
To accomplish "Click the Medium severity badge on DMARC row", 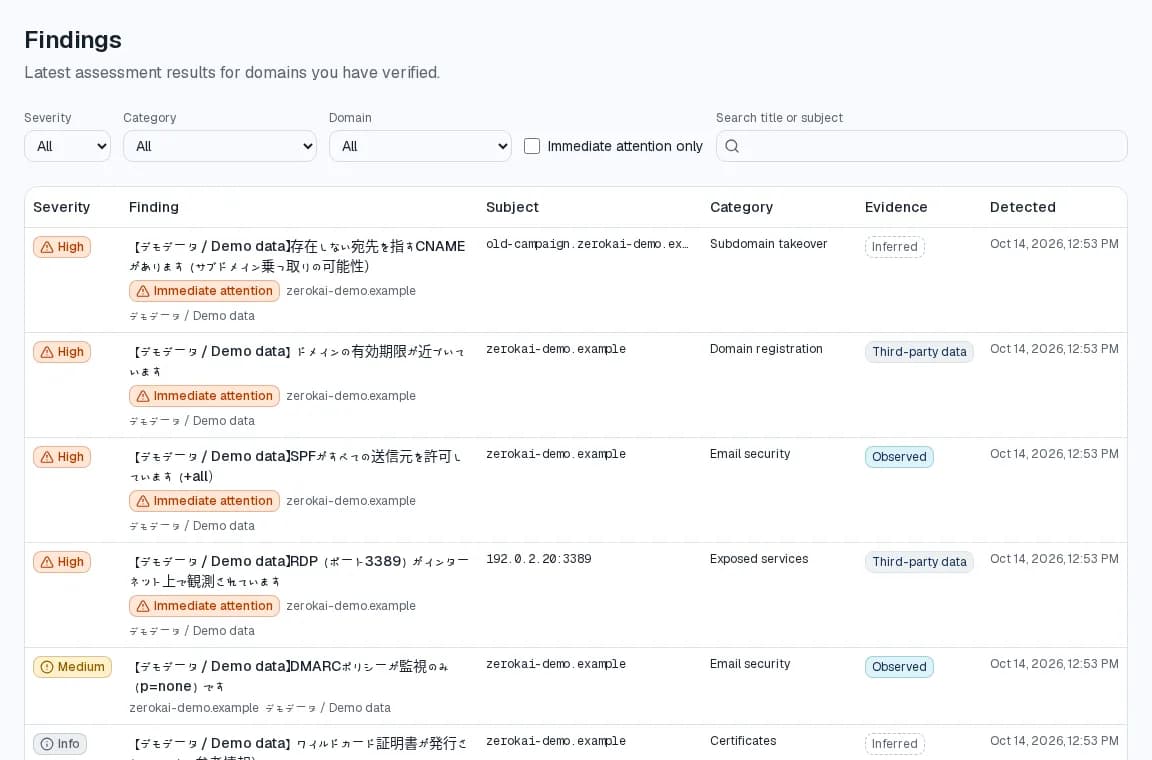I will pos(72,667).
